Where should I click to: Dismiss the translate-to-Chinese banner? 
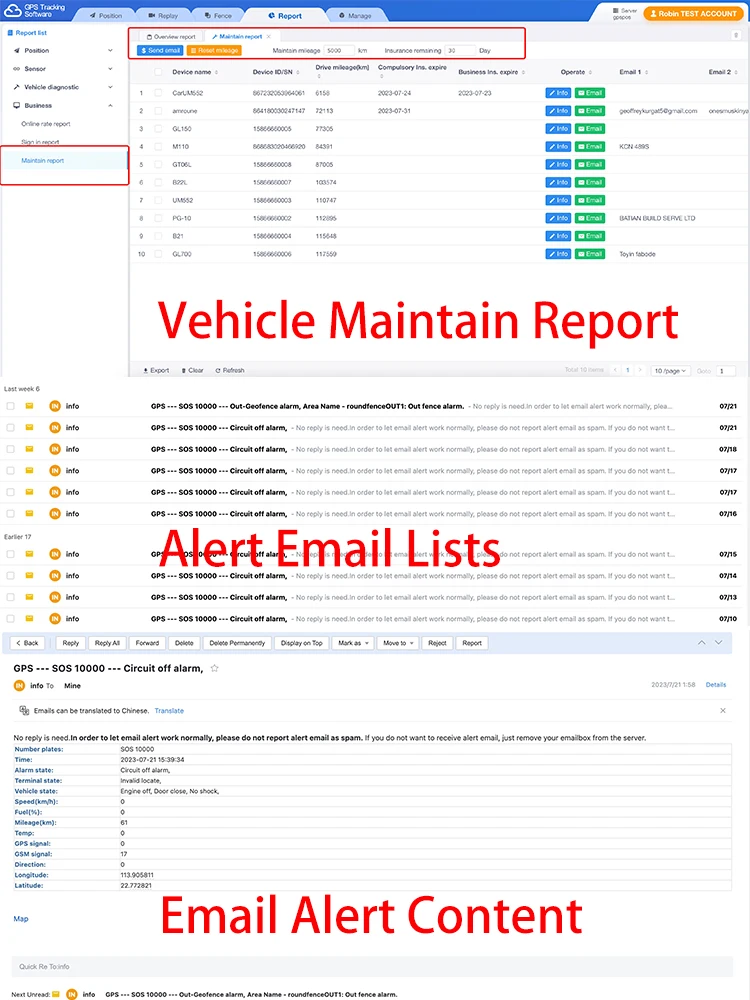pos(723,710)
